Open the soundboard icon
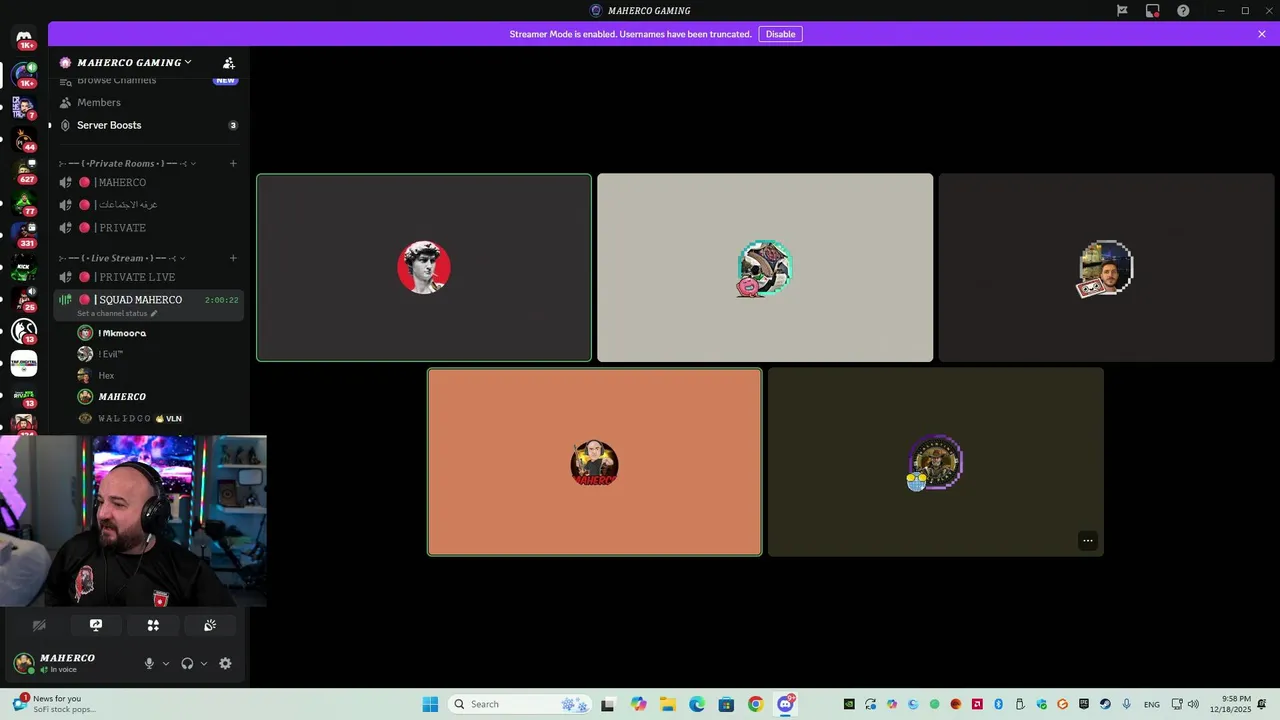Screen dimensions: 1280x720 [210, 625]
